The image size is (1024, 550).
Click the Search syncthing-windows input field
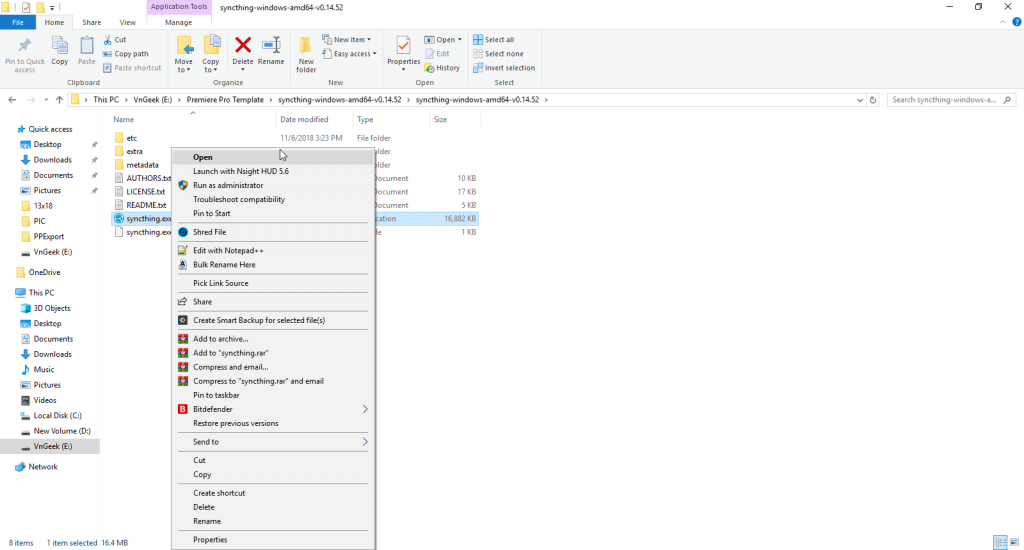click(951, 100)
